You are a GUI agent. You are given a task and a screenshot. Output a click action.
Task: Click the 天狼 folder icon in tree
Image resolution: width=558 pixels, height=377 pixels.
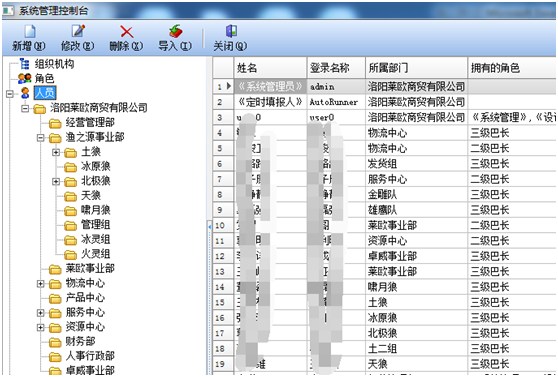point(70,196)
